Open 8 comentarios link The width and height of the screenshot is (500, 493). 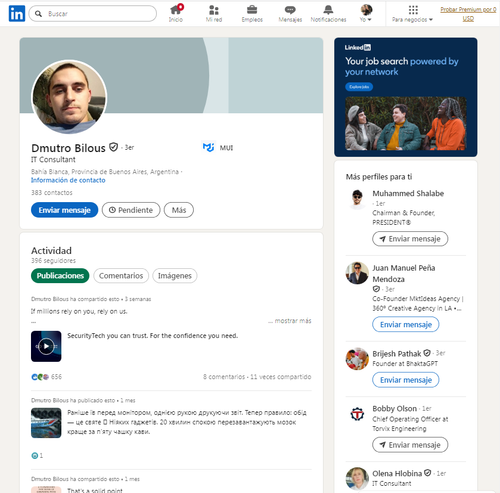[224, 377]
